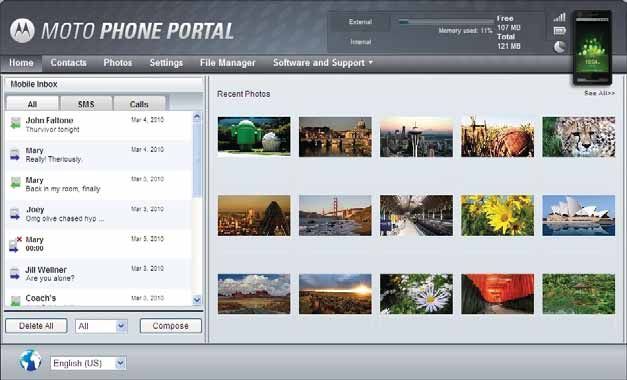Expand the Software and Support menu

323,63
